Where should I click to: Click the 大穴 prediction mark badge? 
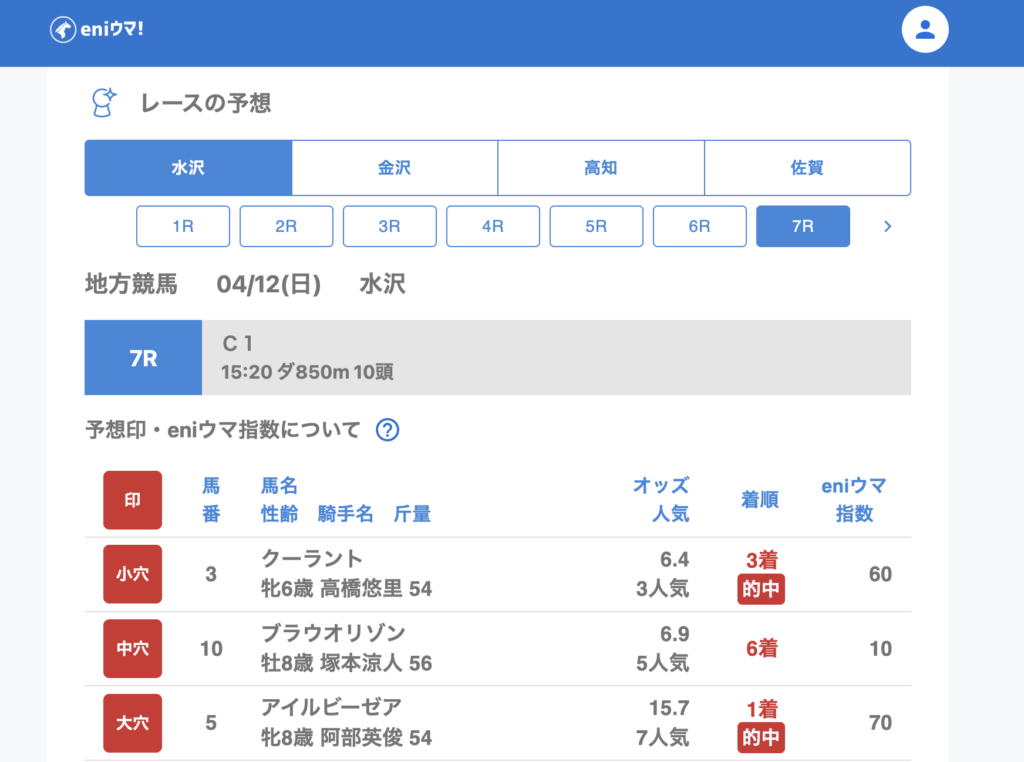pos(132,723)
